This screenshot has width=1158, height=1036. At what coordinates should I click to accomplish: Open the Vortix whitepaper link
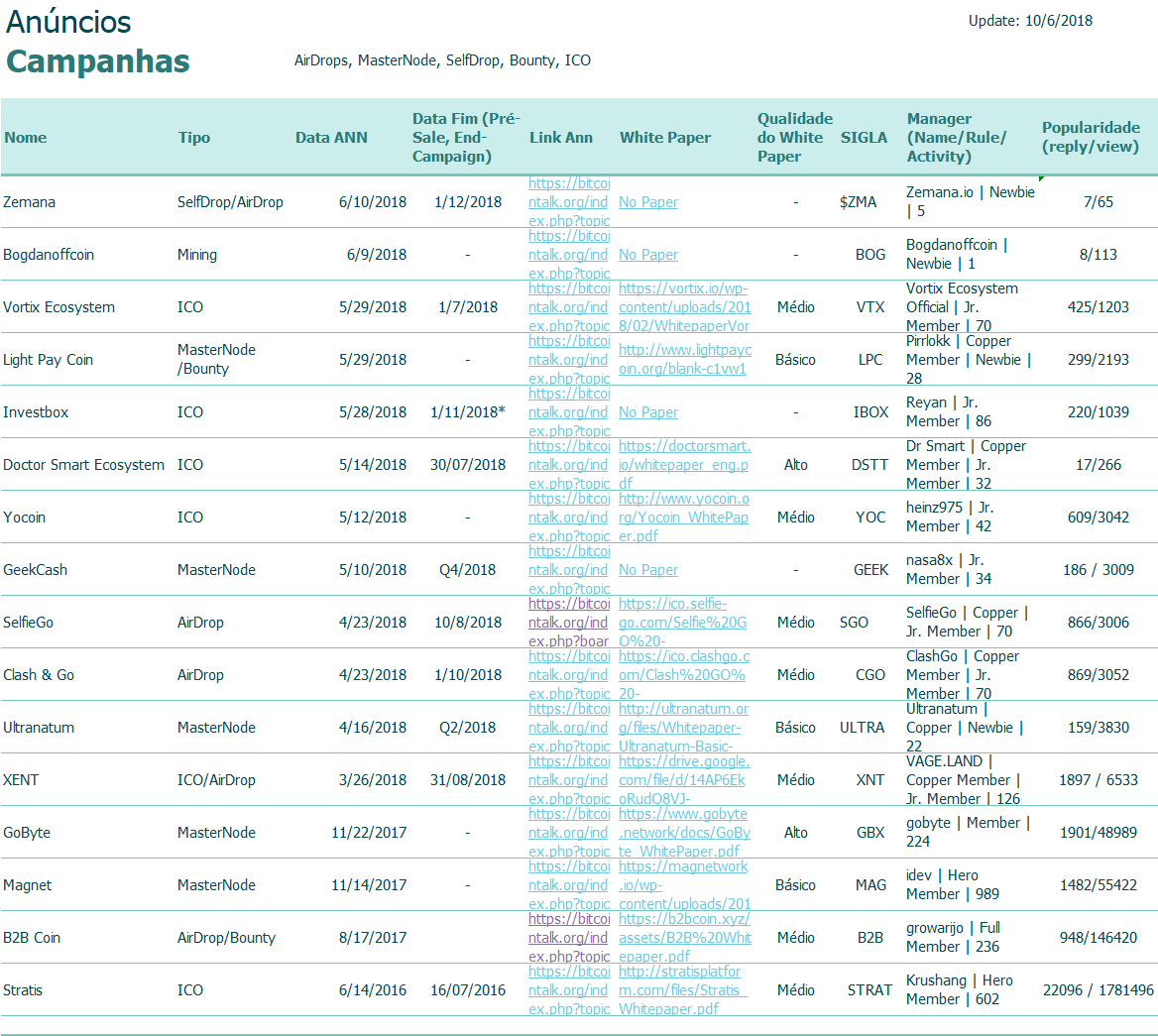click(685, 306)
